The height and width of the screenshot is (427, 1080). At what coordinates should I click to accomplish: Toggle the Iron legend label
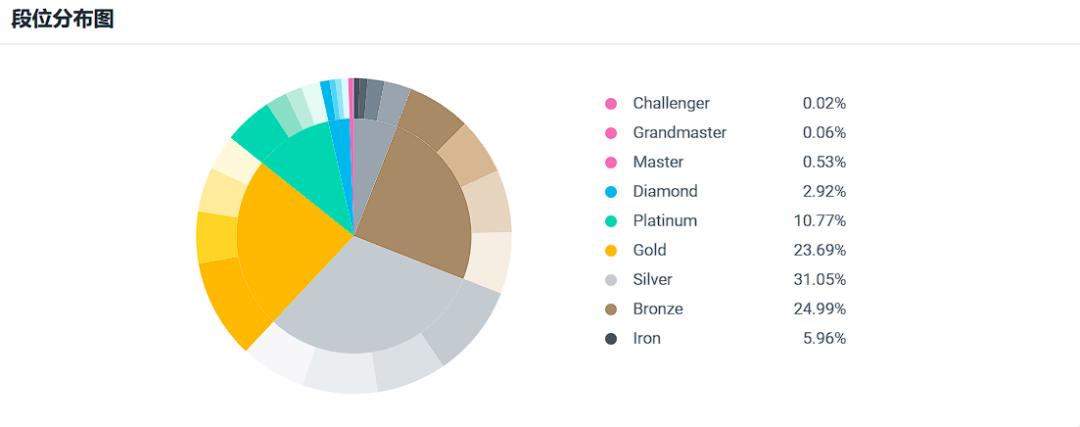point(646,339)
